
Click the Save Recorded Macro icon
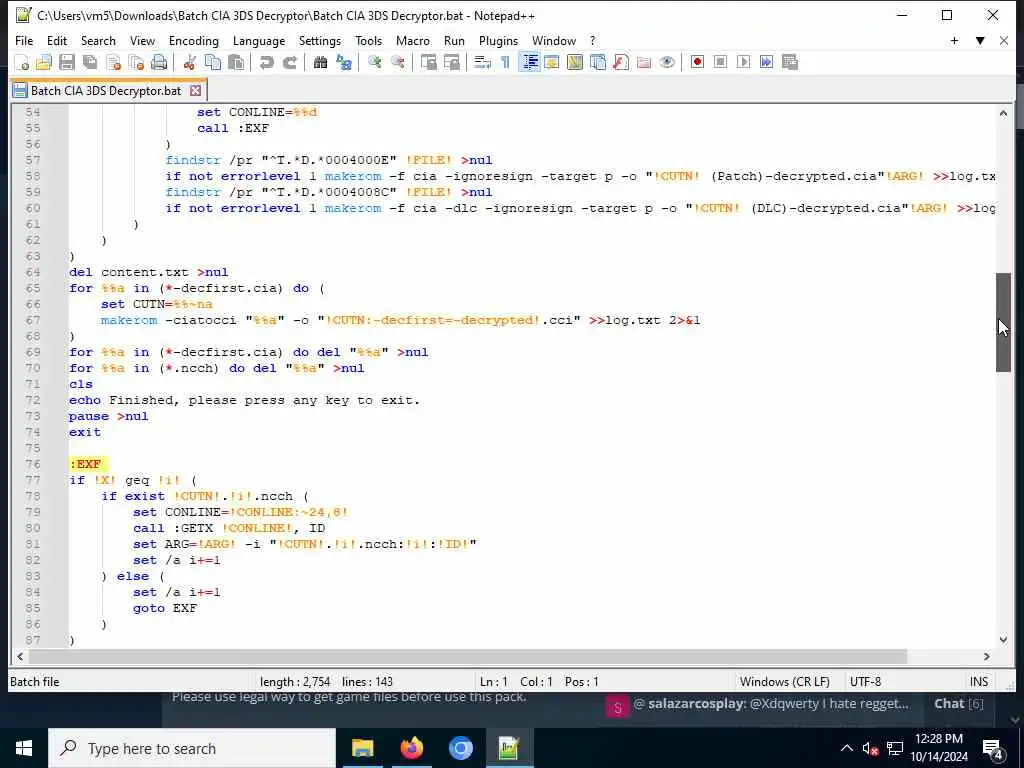click(790, 62)
